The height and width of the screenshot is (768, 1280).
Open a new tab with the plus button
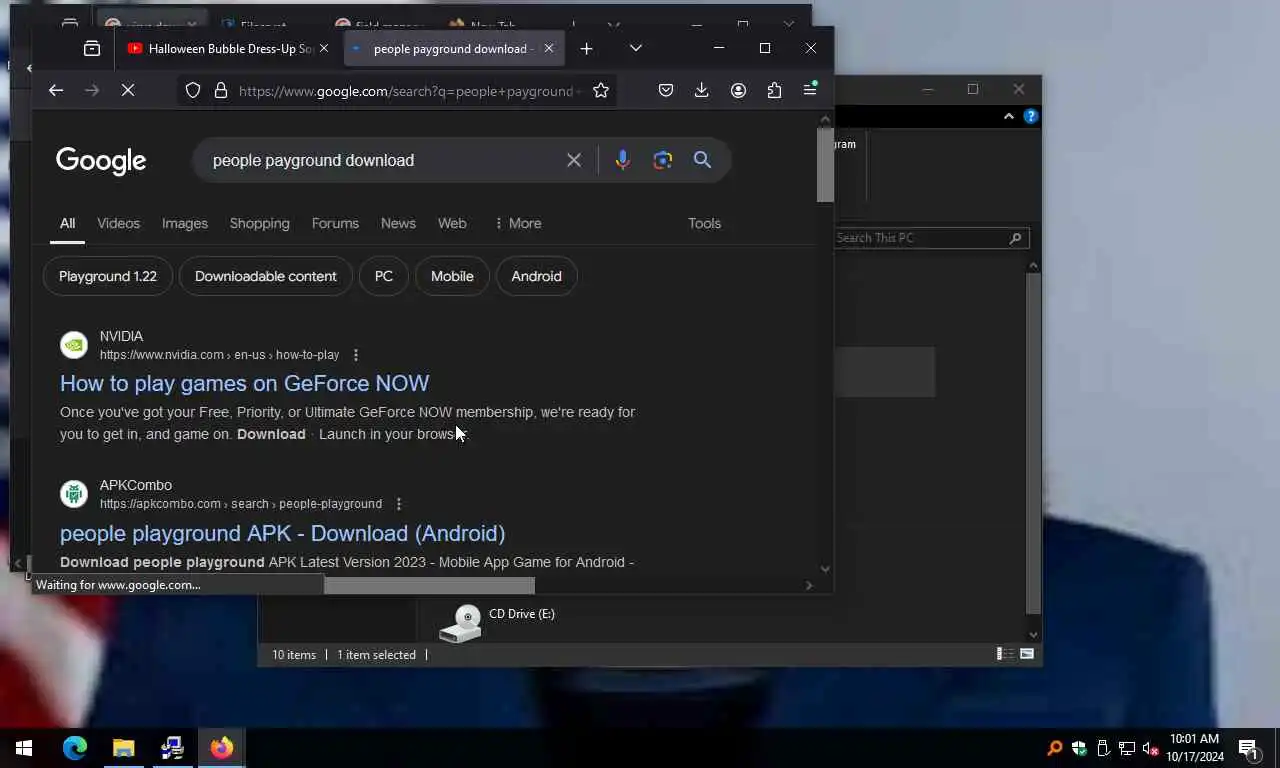click(586, 48)
